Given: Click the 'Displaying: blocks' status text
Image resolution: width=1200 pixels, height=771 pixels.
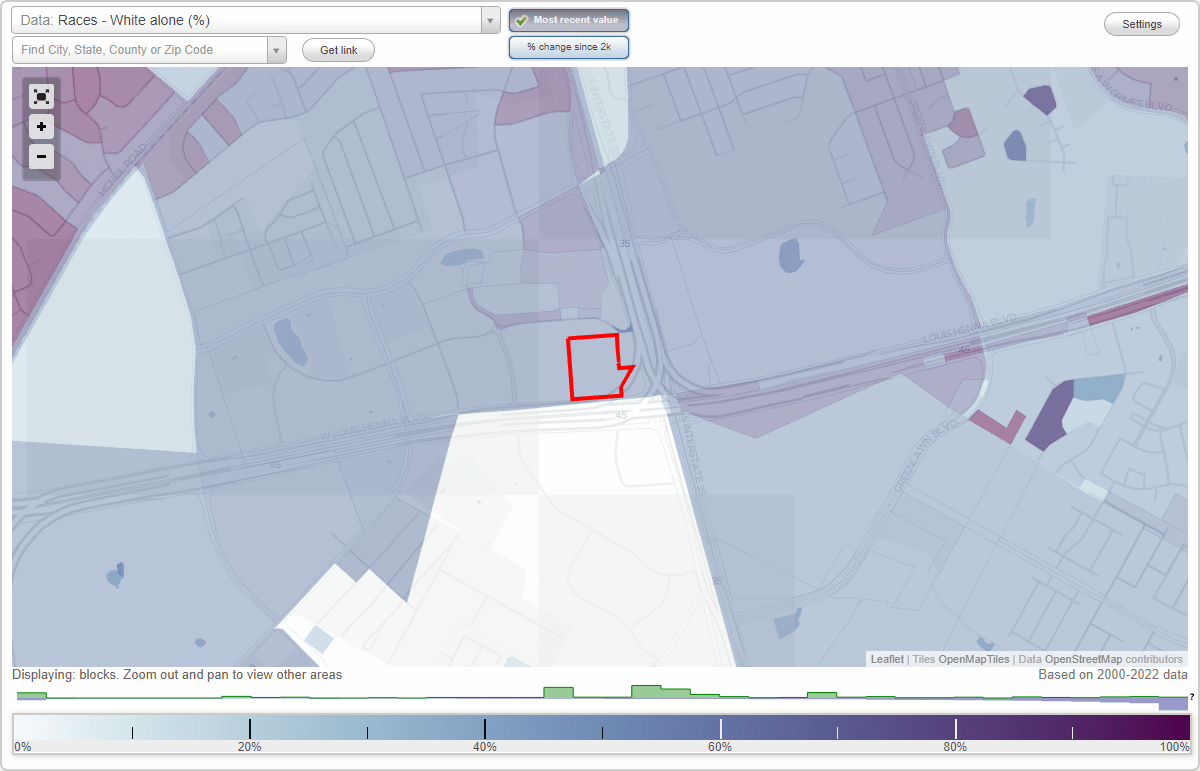Looking at the screenshot, I should pyautogui.click(x=177, y=675).
